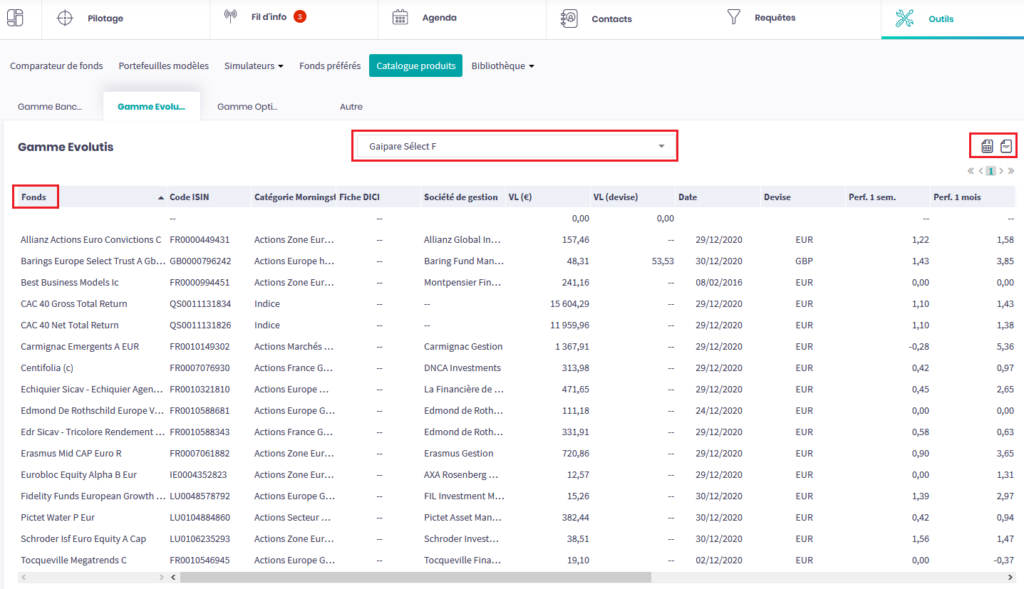The width and height of the screenshot is (1024, 589).
Task: Click the horizontal table scrollbar
Action: 410,577
